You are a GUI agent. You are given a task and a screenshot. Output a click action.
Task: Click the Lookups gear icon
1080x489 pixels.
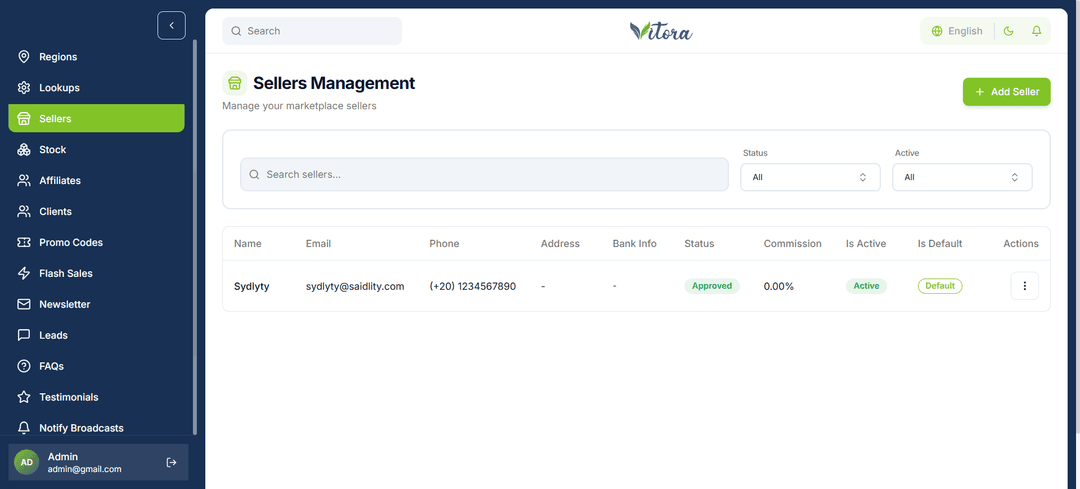(x=24, y=87)
